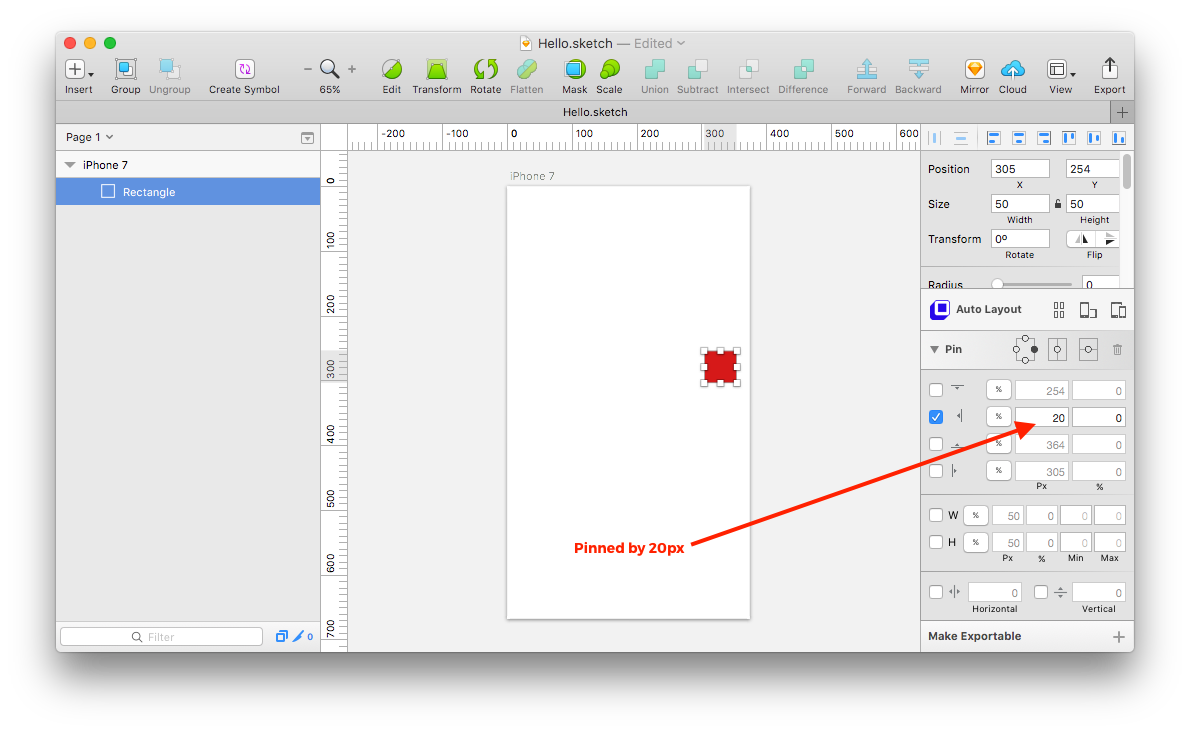
Task: Toggle percent mode for width constraint
Action: coord(975,515)
